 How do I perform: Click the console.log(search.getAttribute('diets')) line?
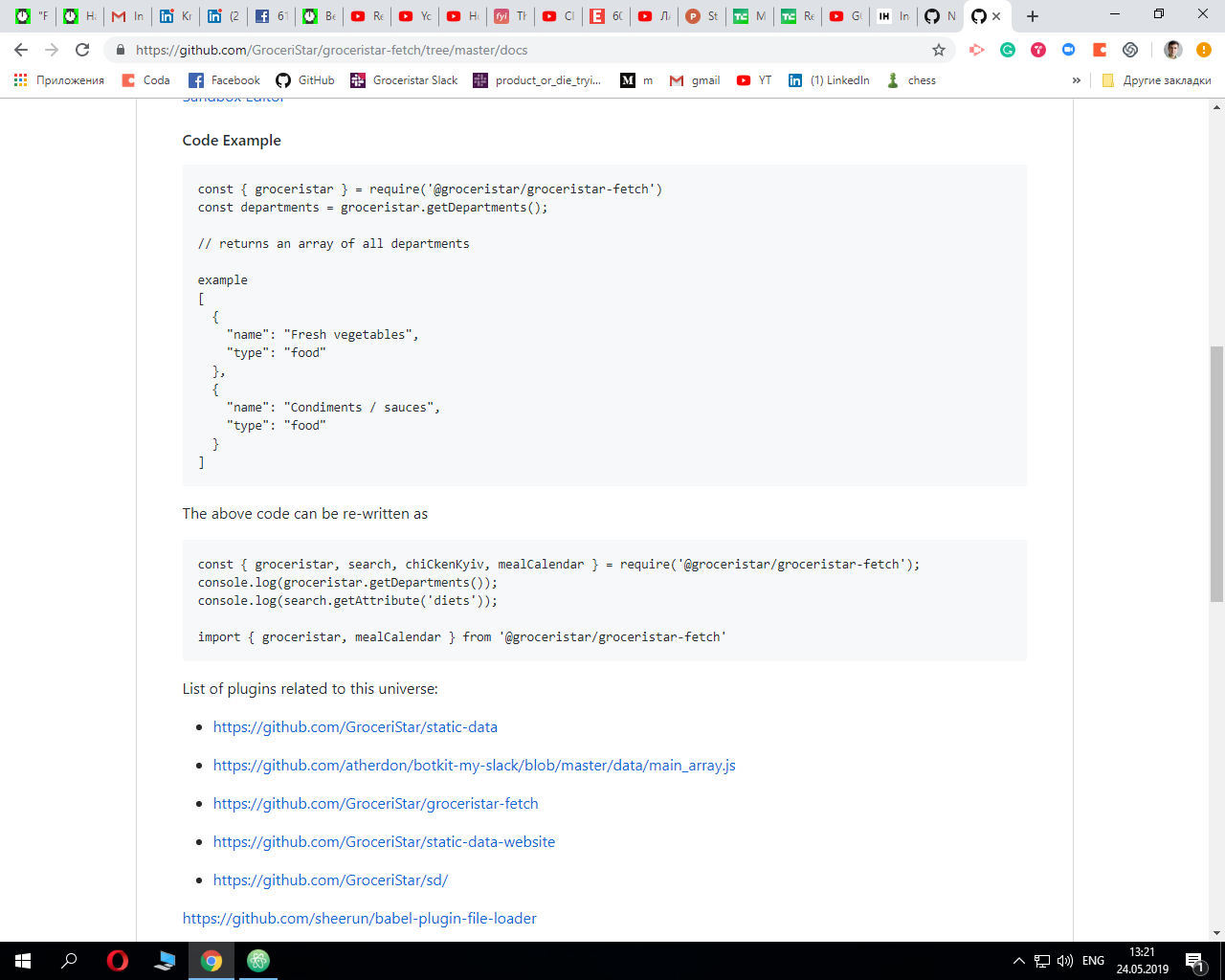coord(348,600)
